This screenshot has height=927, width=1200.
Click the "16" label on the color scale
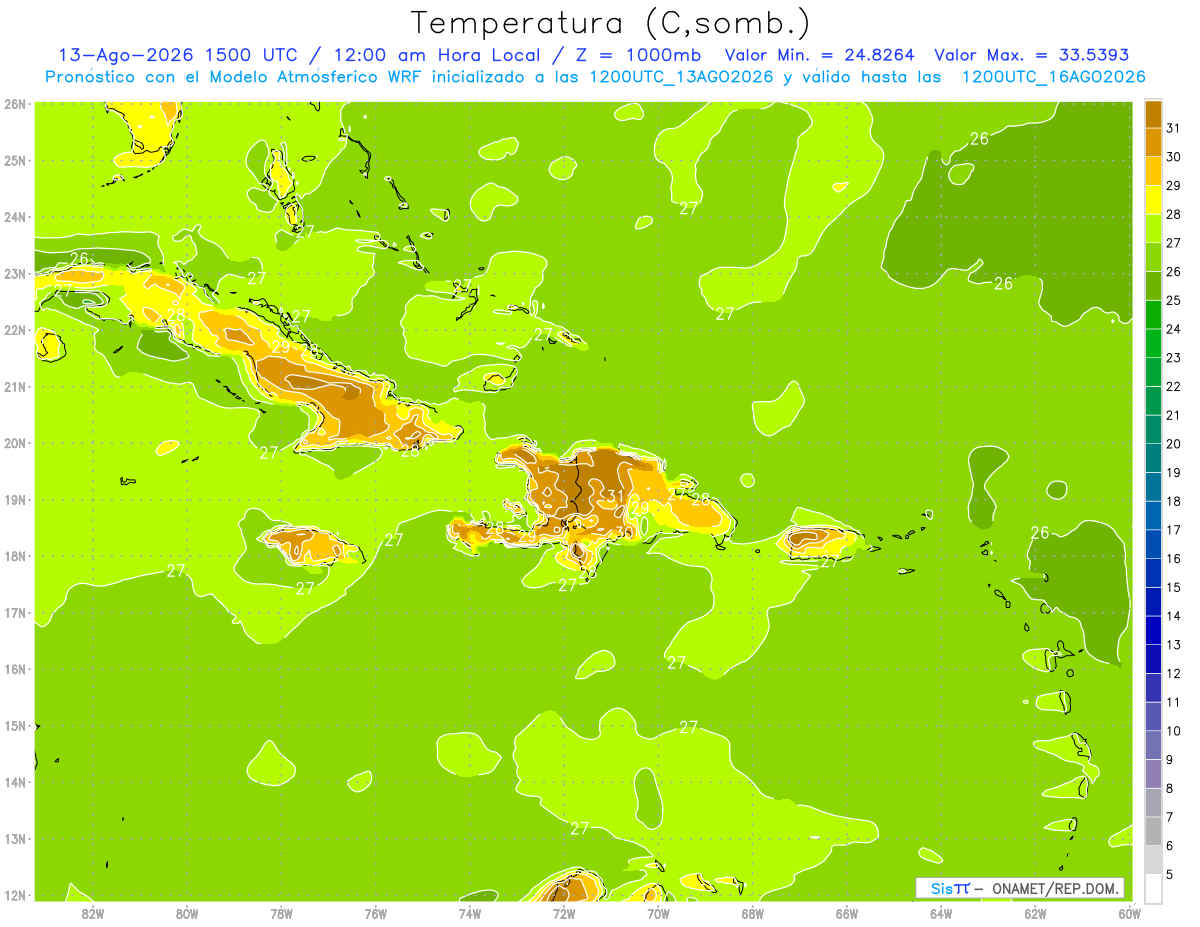click(1174, 558)
